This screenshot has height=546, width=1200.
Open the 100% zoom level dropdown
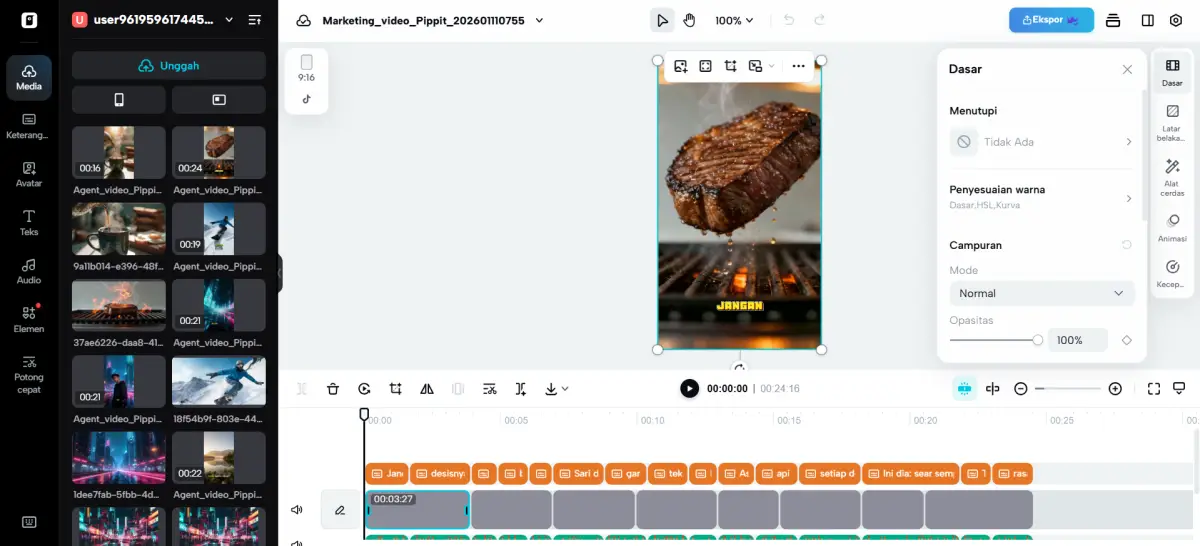pos(734,20)
